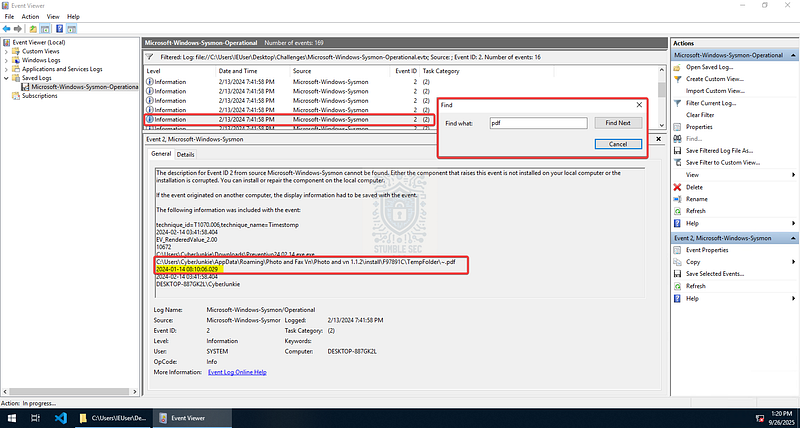Click the File Explorer taskbar button
Screen dimensions: 800x428
point(113,418)
